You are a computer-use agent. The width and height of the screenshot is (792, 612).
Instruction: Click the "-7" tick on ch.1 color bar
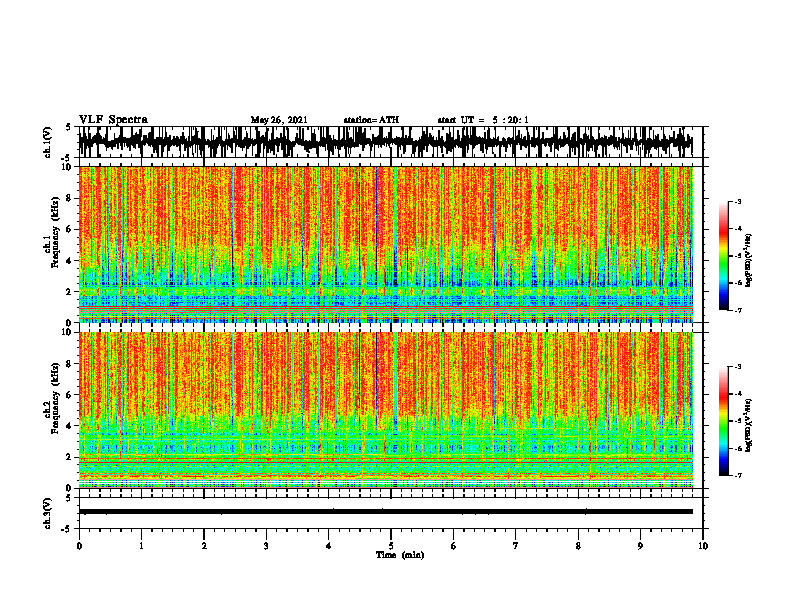click(738, 310)
